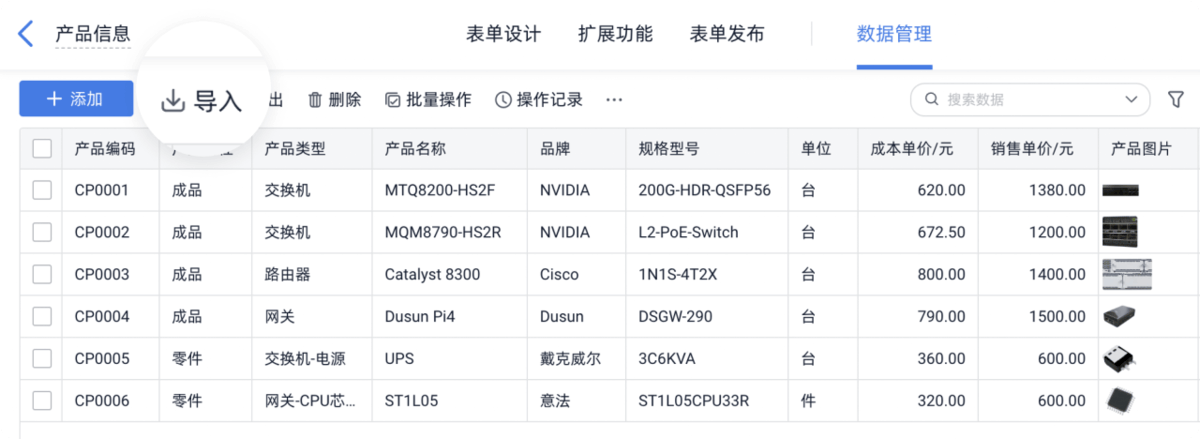Open 操作记录 history log

[538, 100]
